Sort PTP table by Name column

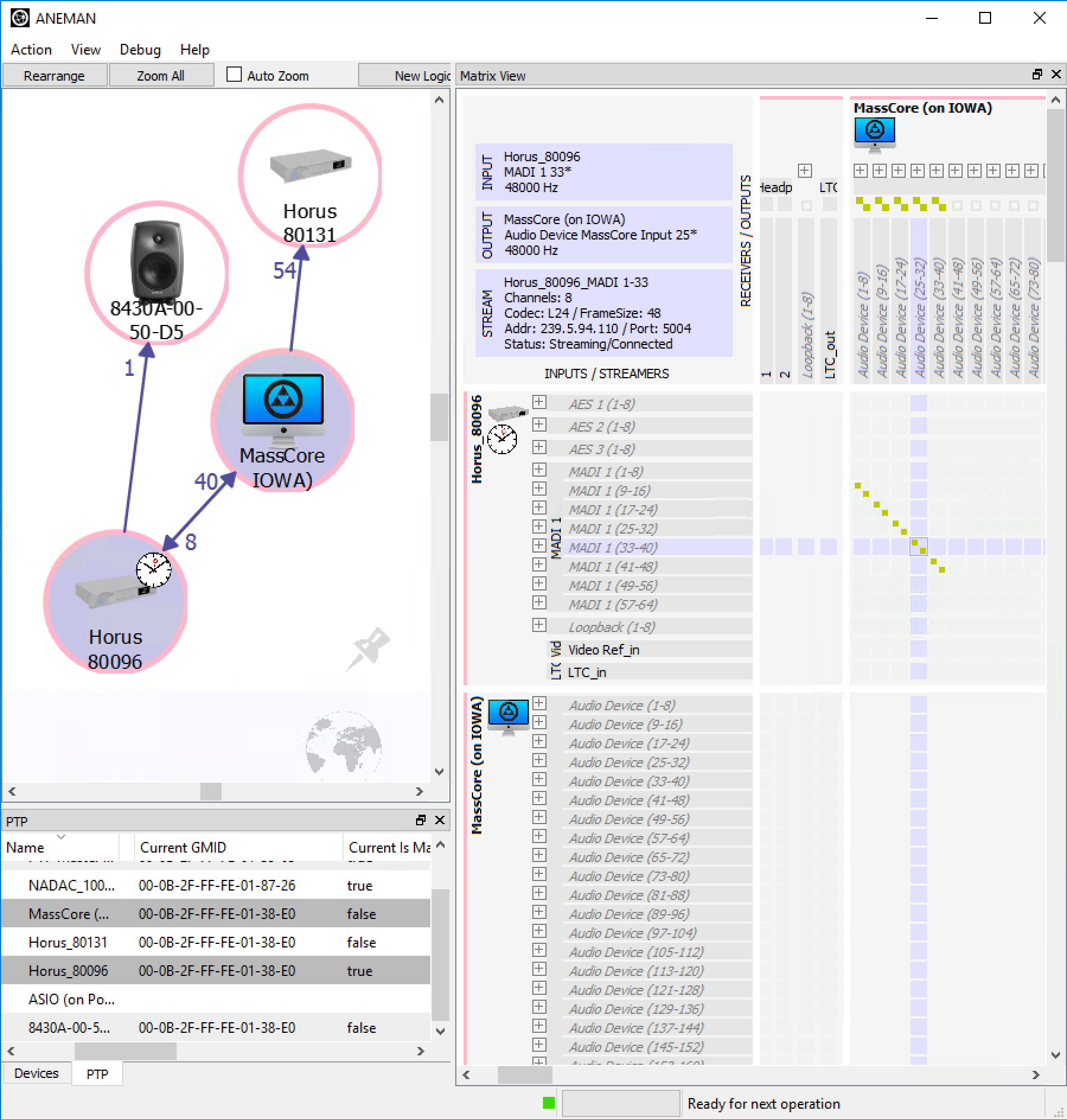[60, 847]
